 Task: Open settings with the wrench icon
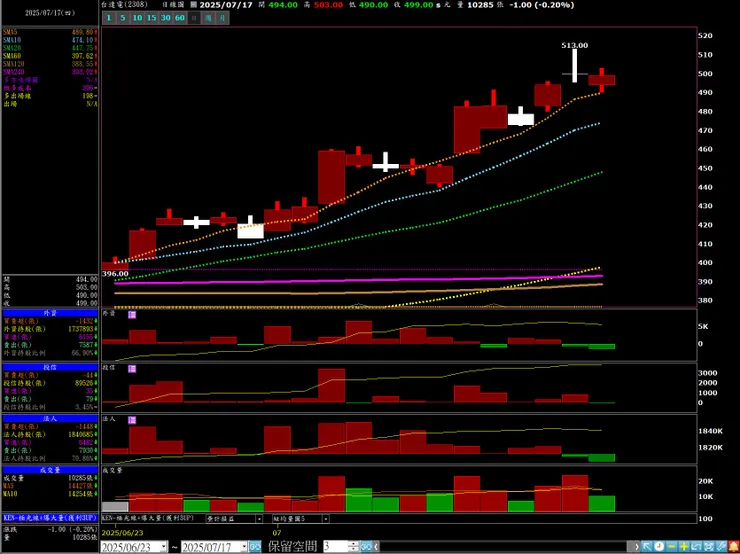click(x=721, y=546)
